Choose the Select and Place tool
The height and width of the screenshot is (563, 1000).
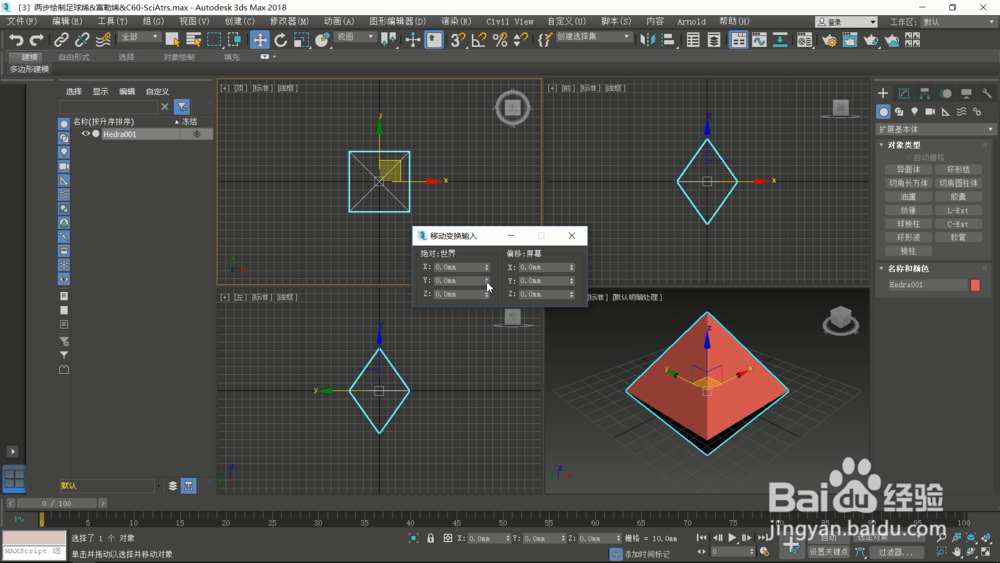pyautogui.click(x=322, y=40)
